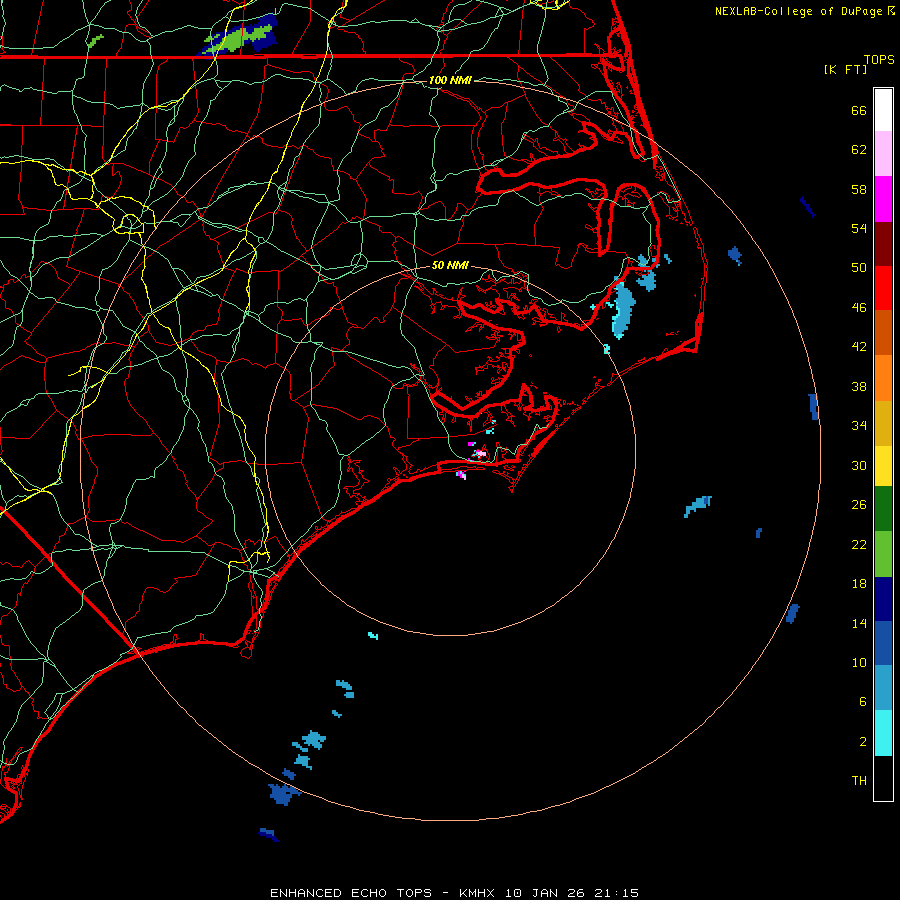Select the light green legend swatch
Image resolution: width=900 pixels, height=900 pixels.
pyautogui.click(x=883, y=554)
